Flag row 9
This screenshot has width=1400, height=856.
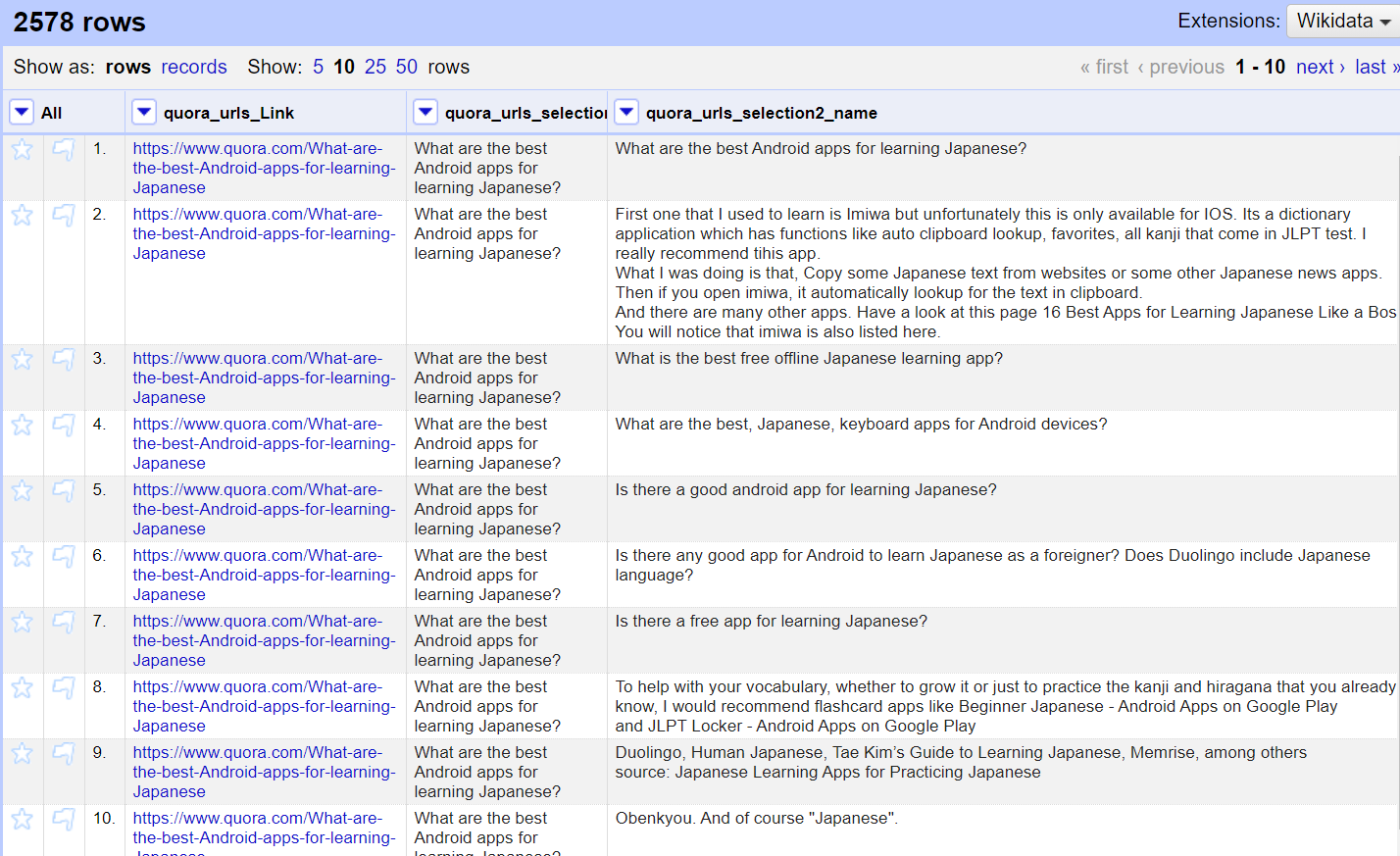(64, 754)
